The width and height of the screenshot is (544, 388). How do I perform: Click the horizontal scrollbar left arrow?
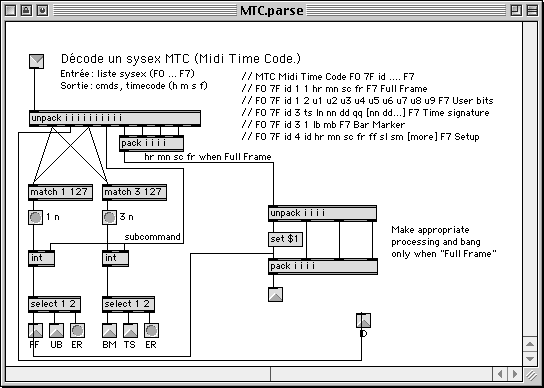pos(500,374)
